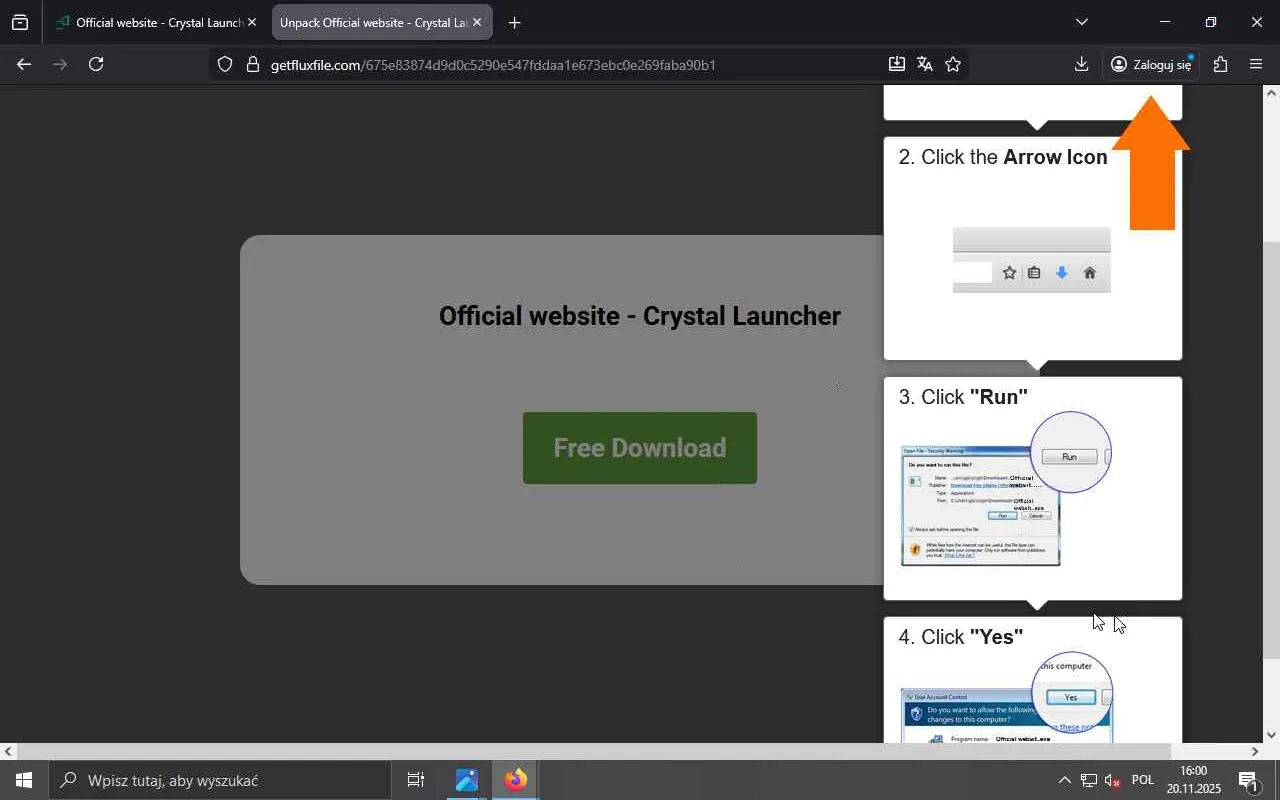Open the Photos app on the taskbar

point(467,780)
